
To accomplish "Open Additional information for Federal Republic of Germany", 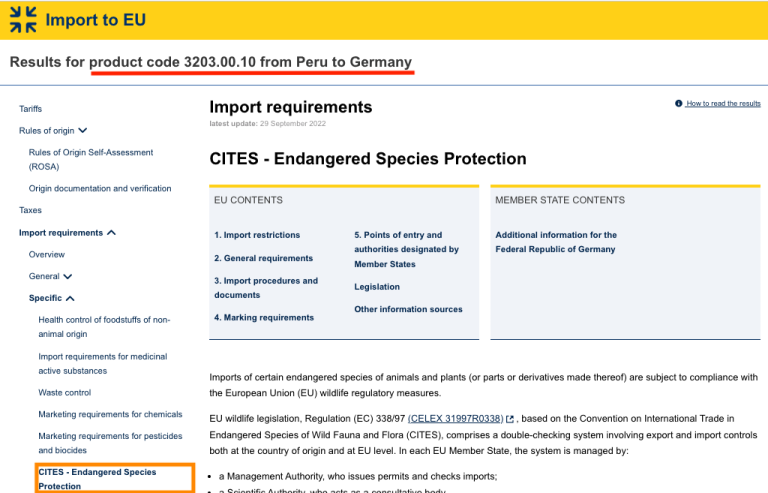I will [556, 242].
